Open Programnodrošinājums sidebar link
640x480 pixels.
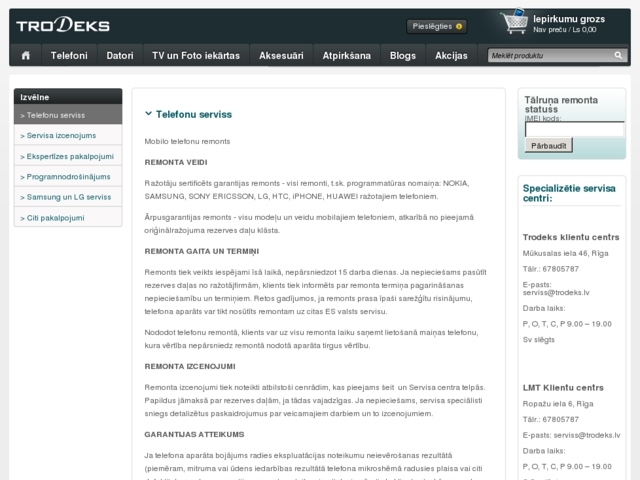tap(68, 176)
